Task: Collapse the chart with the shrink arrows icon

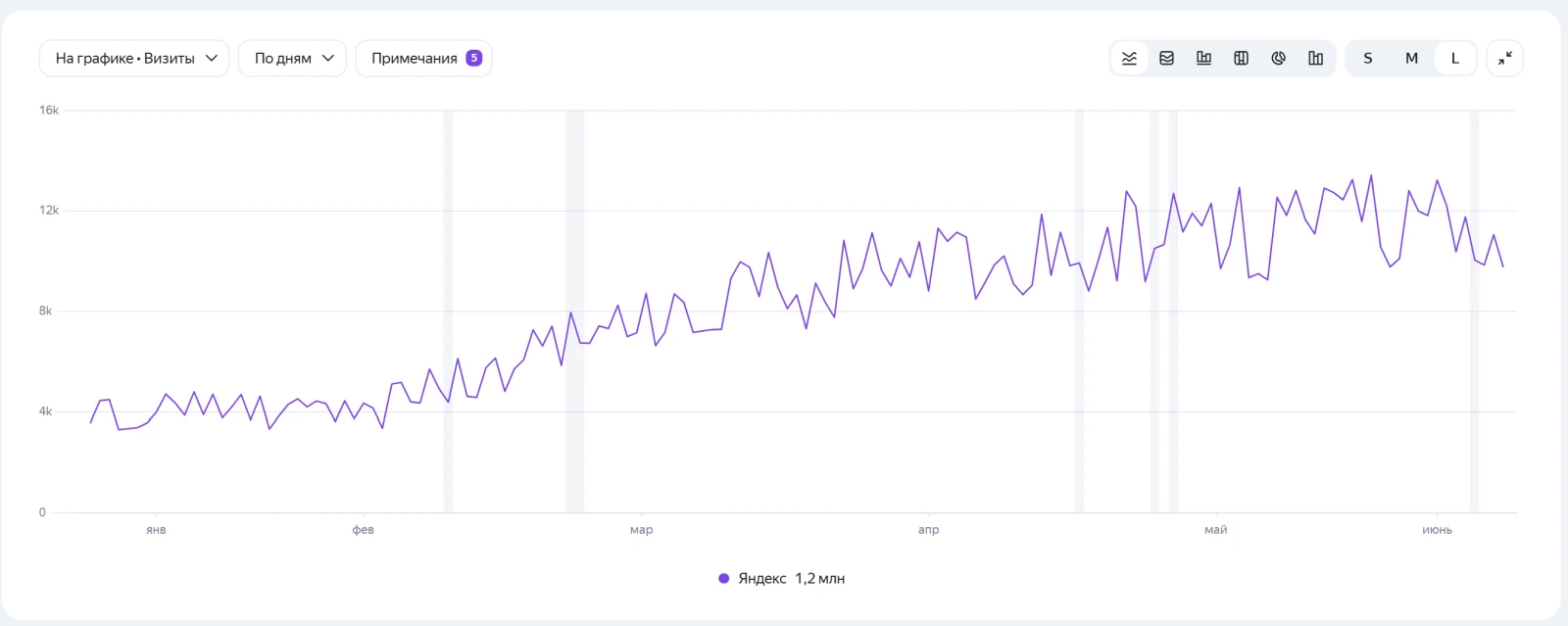Action: pyautogui.click(x=1504, y=59)
